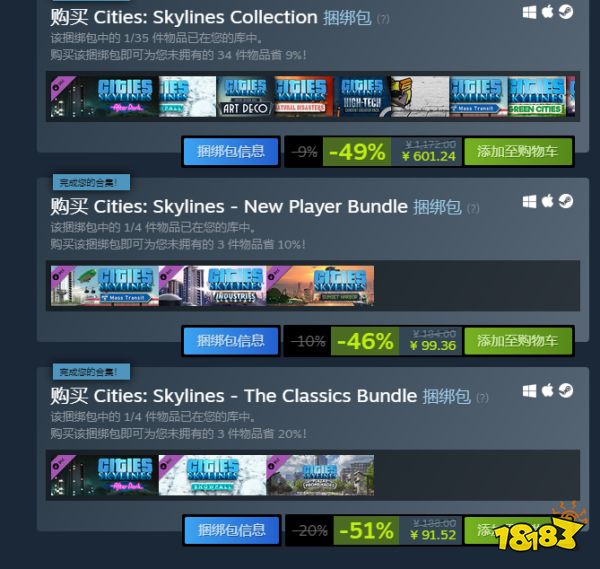600x569 pixels.
Task: Open 捆绑包信息 for New Player Bundle
Action: 231,341
